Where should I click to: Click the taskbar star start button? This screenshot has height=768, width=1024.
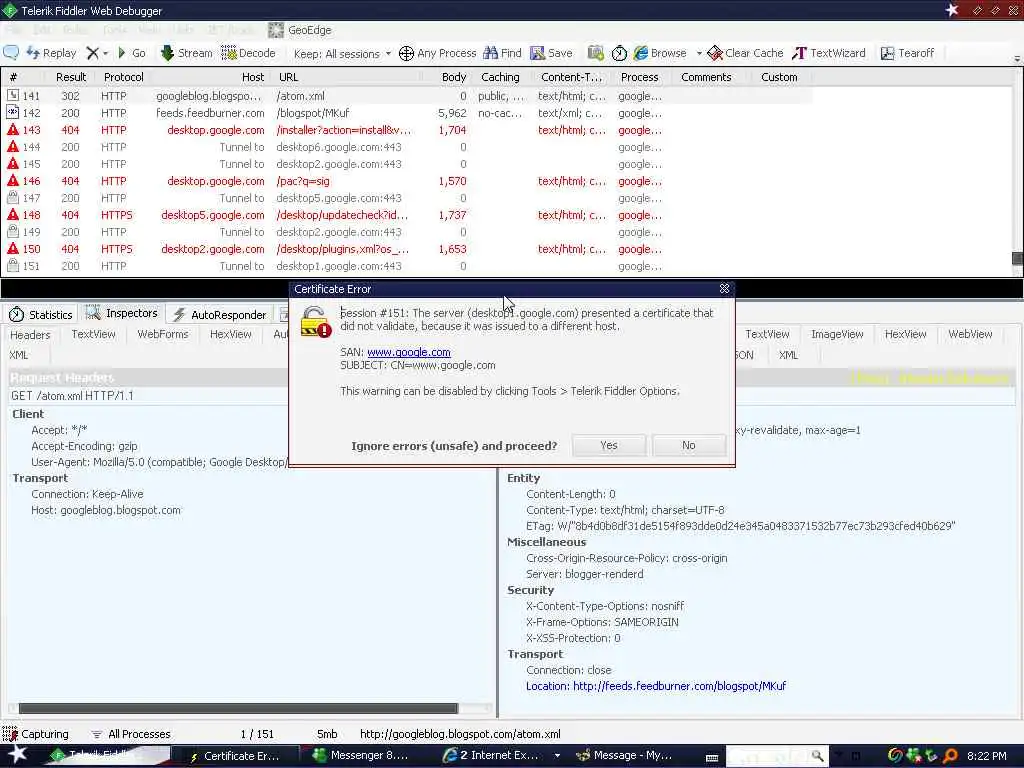coord(17,754)
